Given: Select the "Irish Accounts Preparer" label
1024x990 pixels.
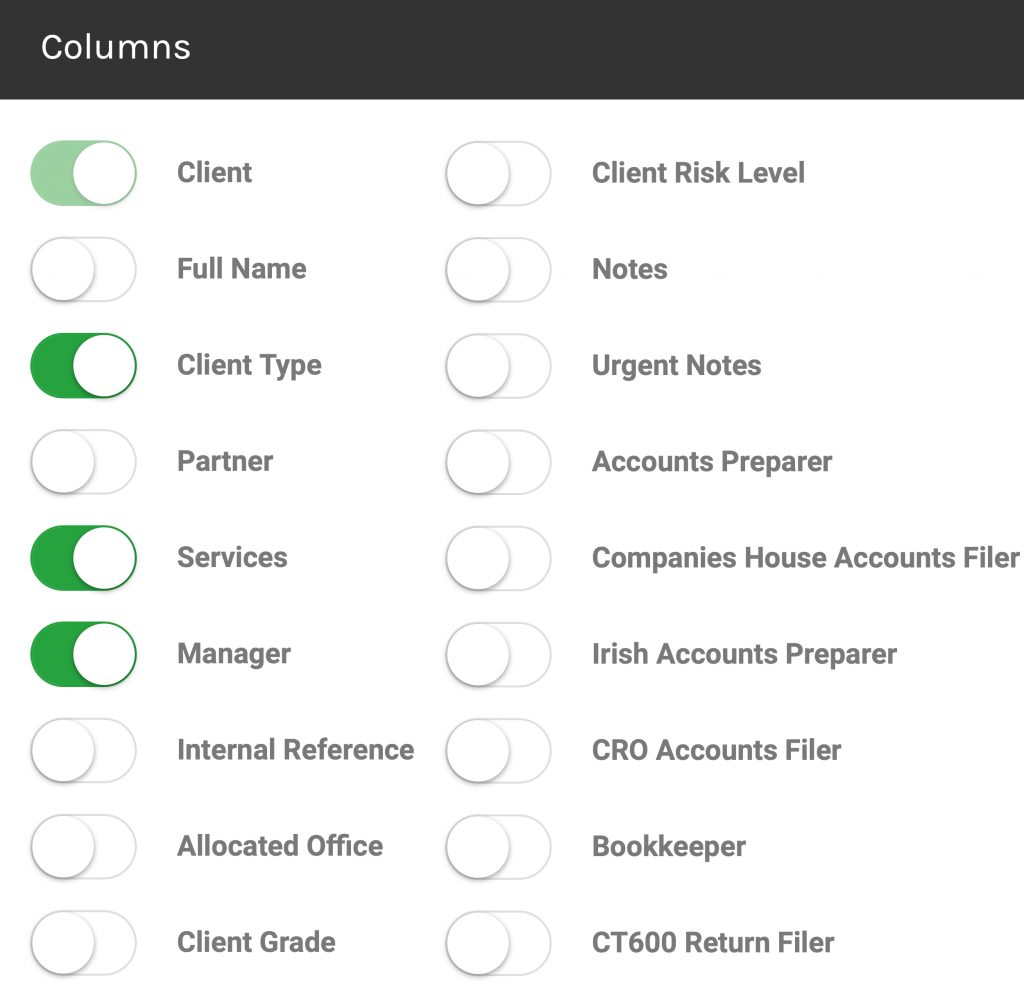Looking at the screenshot, I should point(744,654).
